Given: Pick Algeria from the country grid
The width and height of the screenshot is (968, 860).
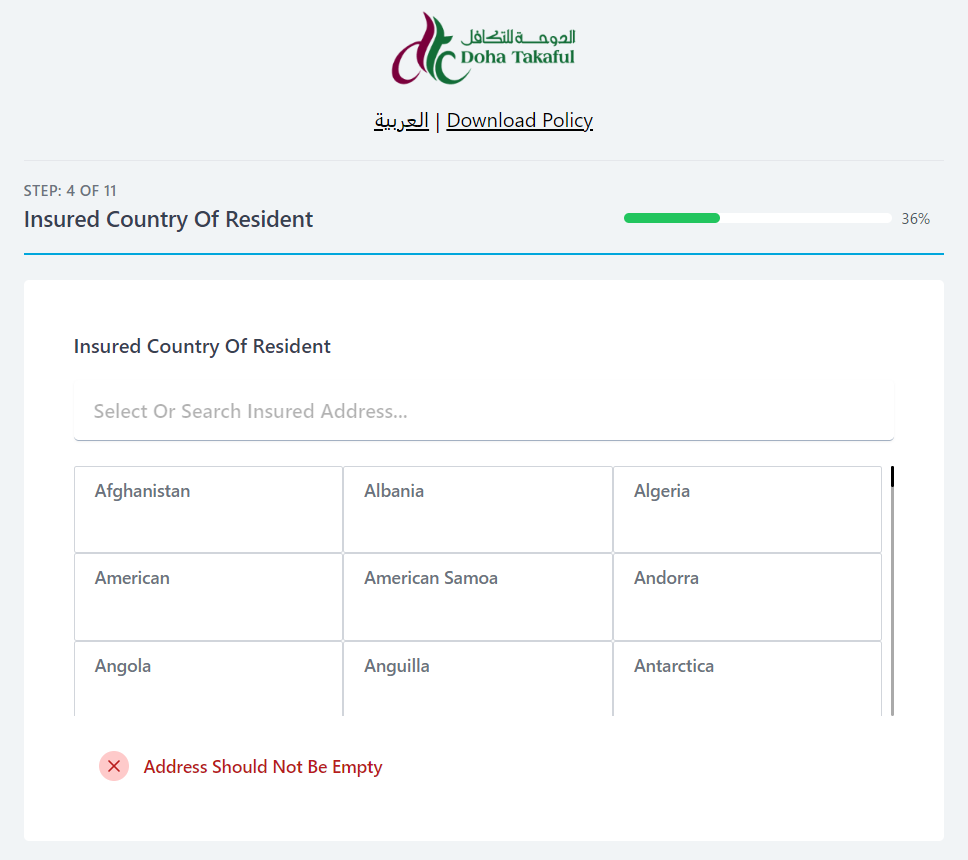Looking at the screenshot, I should 747,509.
